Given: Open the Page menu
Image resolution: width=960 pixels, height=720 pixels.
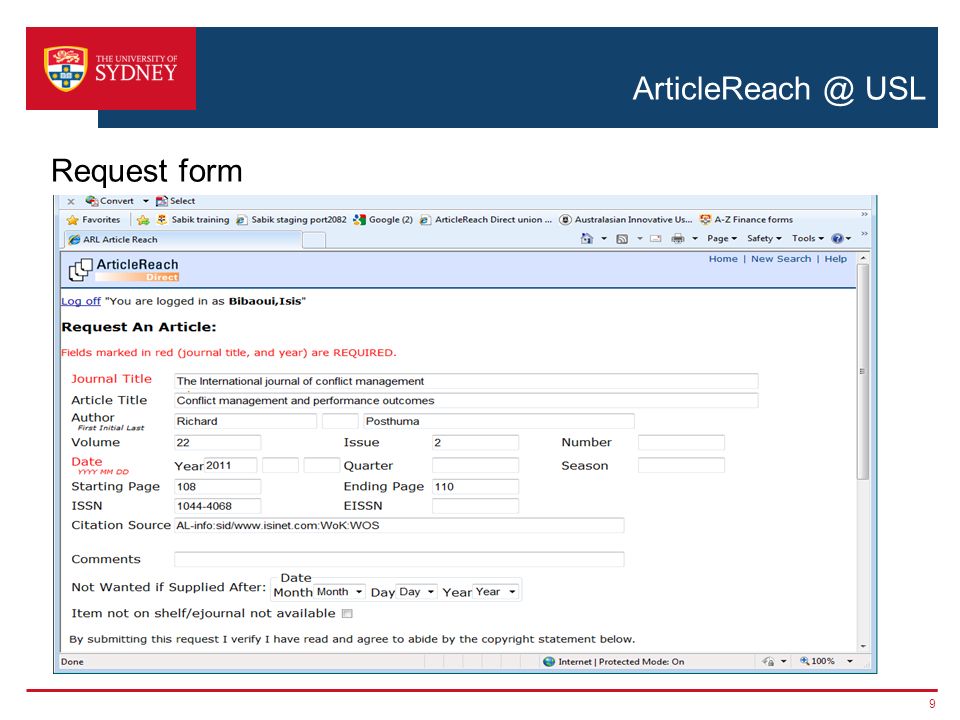Looking at the screenshot, I should pos(722,239).
